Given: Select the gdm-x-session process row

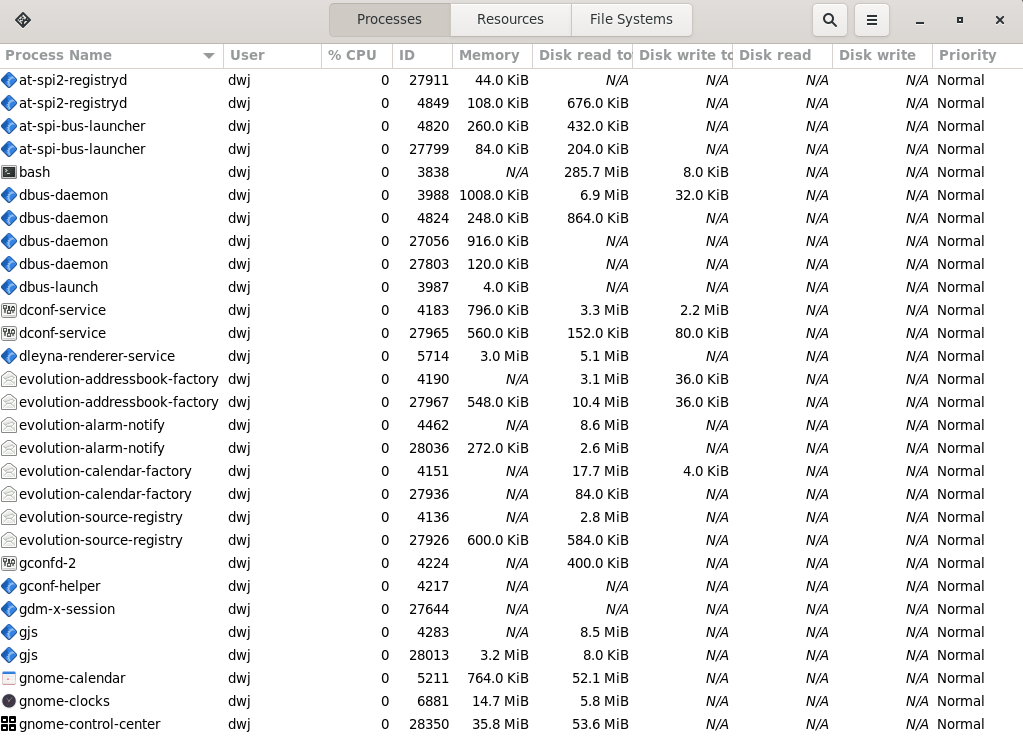Looking at the screenshot, I should pos(67,609).
